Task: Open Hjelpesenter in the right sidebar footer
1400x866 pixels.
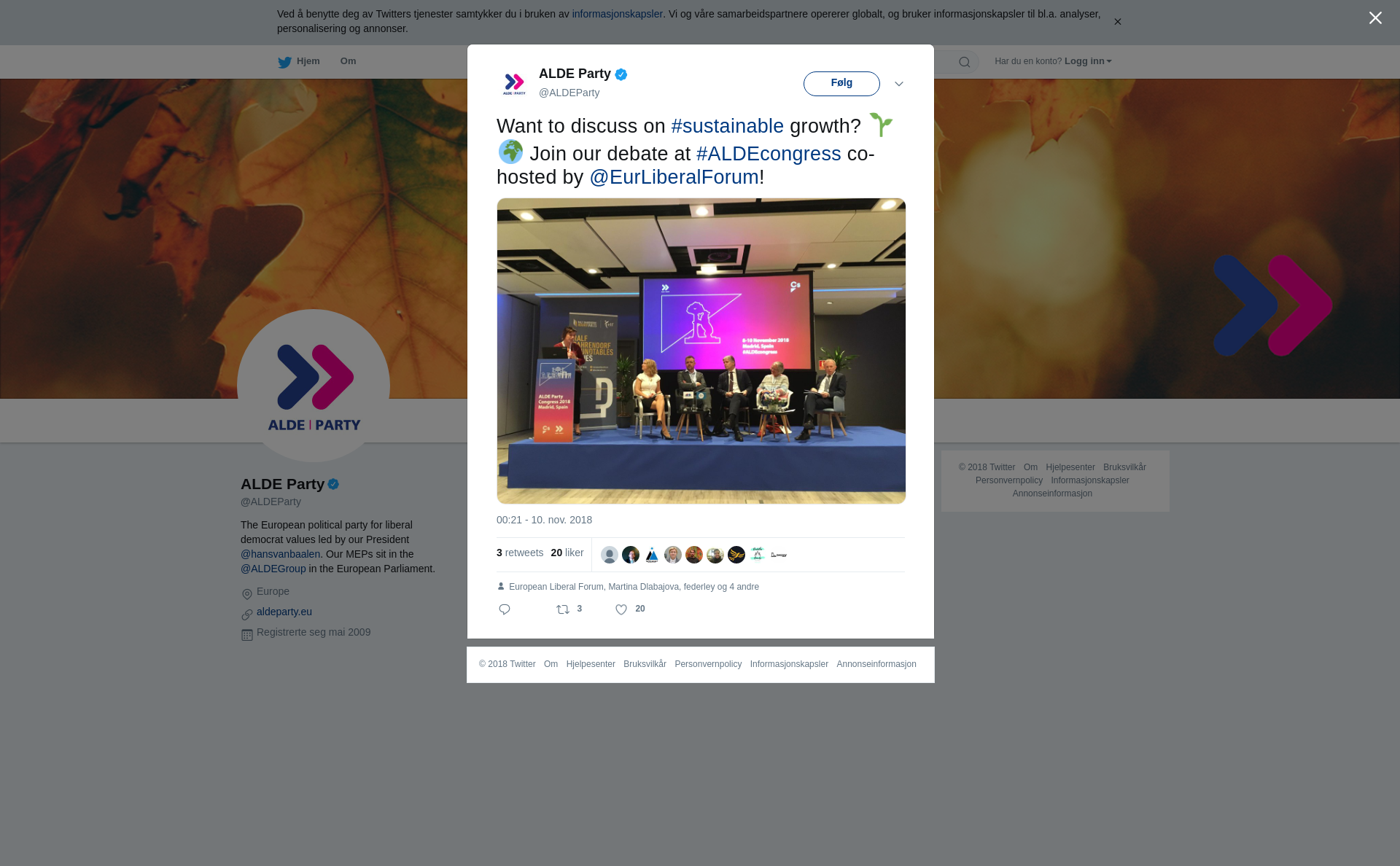Action: point(1070,467)
